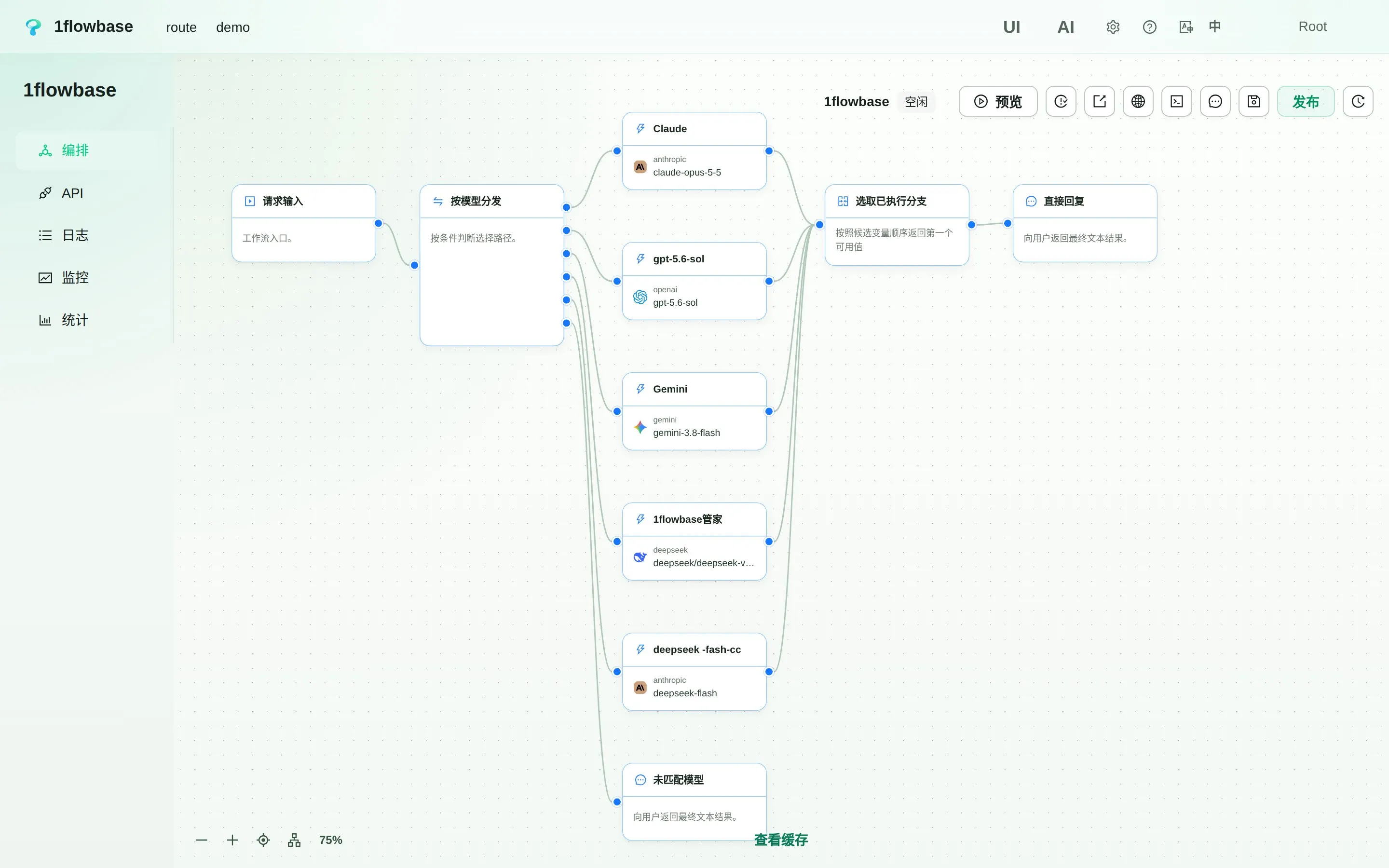
Task: Click the demo breadcrumb
Action: pyautogui.click(x=233, y=27)
